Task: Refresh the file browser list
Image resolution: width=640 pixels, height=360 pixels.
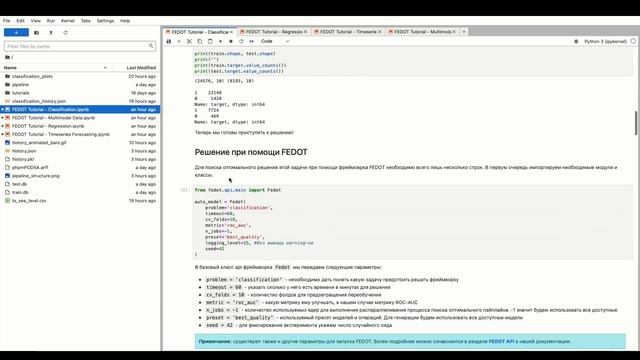Action: click(x=65, y=33)
